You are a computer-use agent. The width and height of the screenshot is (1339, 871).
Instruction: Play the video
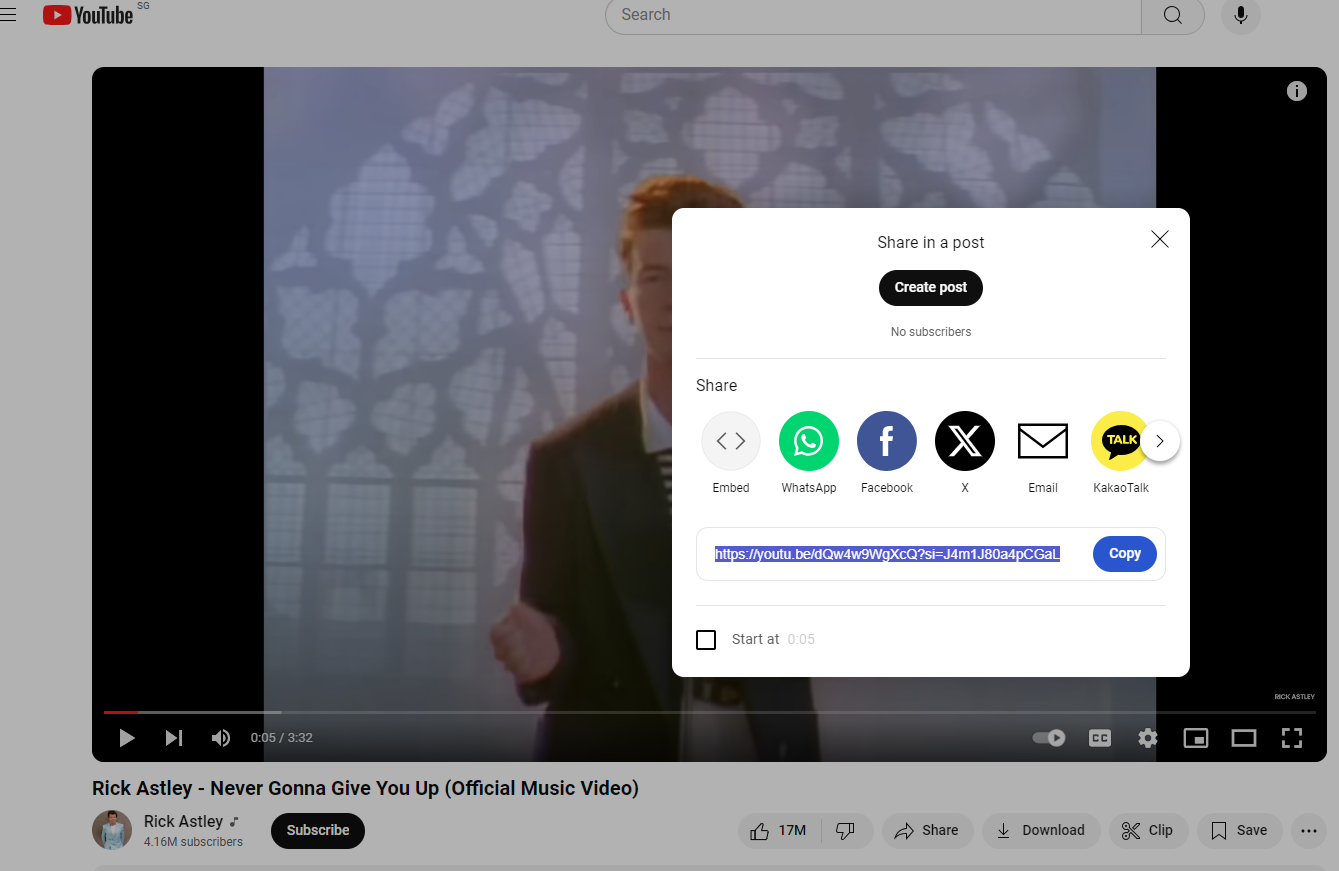tap(127, 738)
